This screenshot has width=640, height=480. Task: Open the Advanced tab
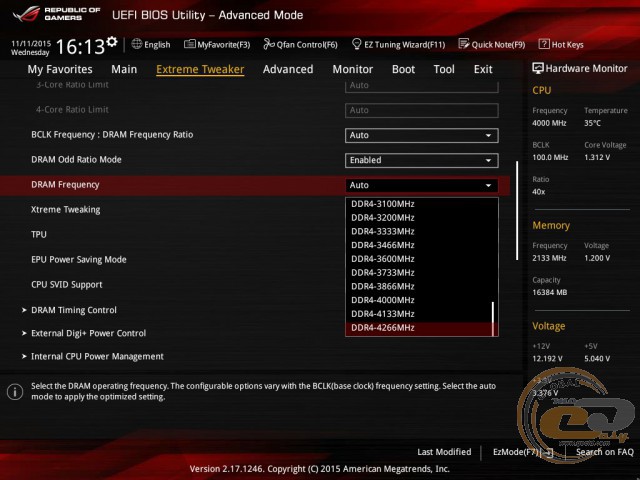coord(288,69)
